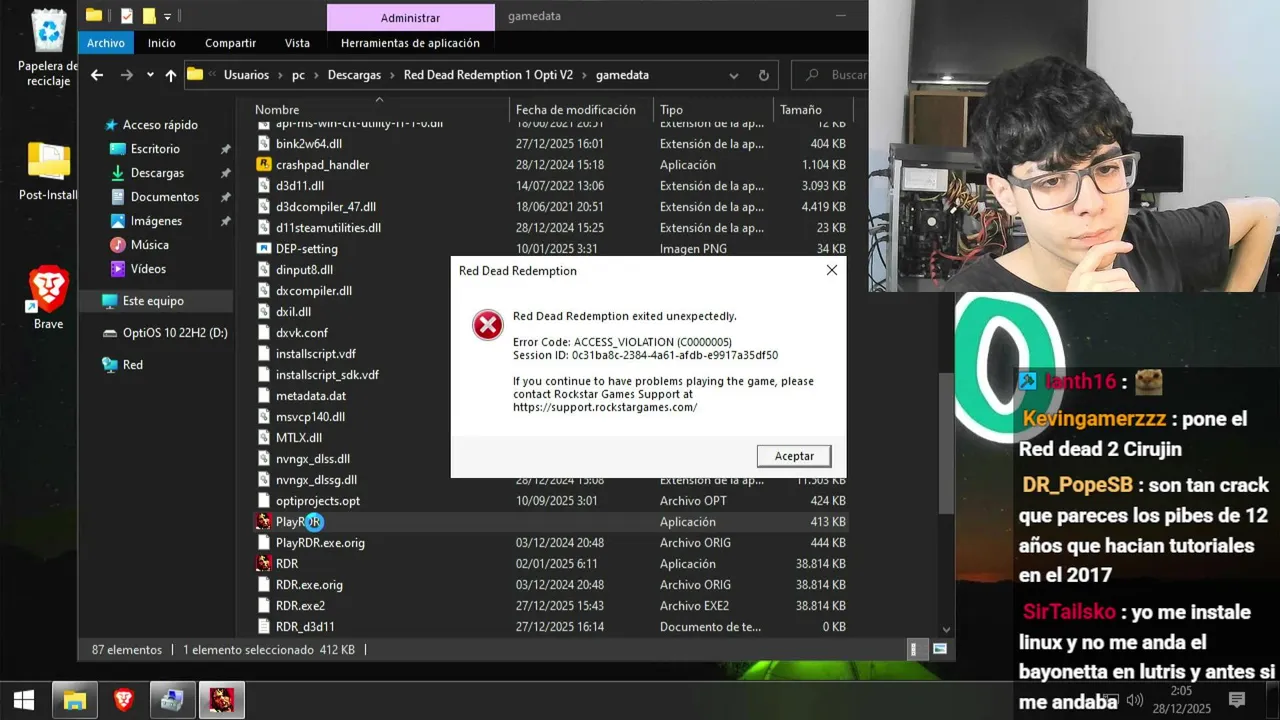The image size is (1280, 720).
Task: Click the Properties quick access toolbar icon
Action: (x=127, y=16)
